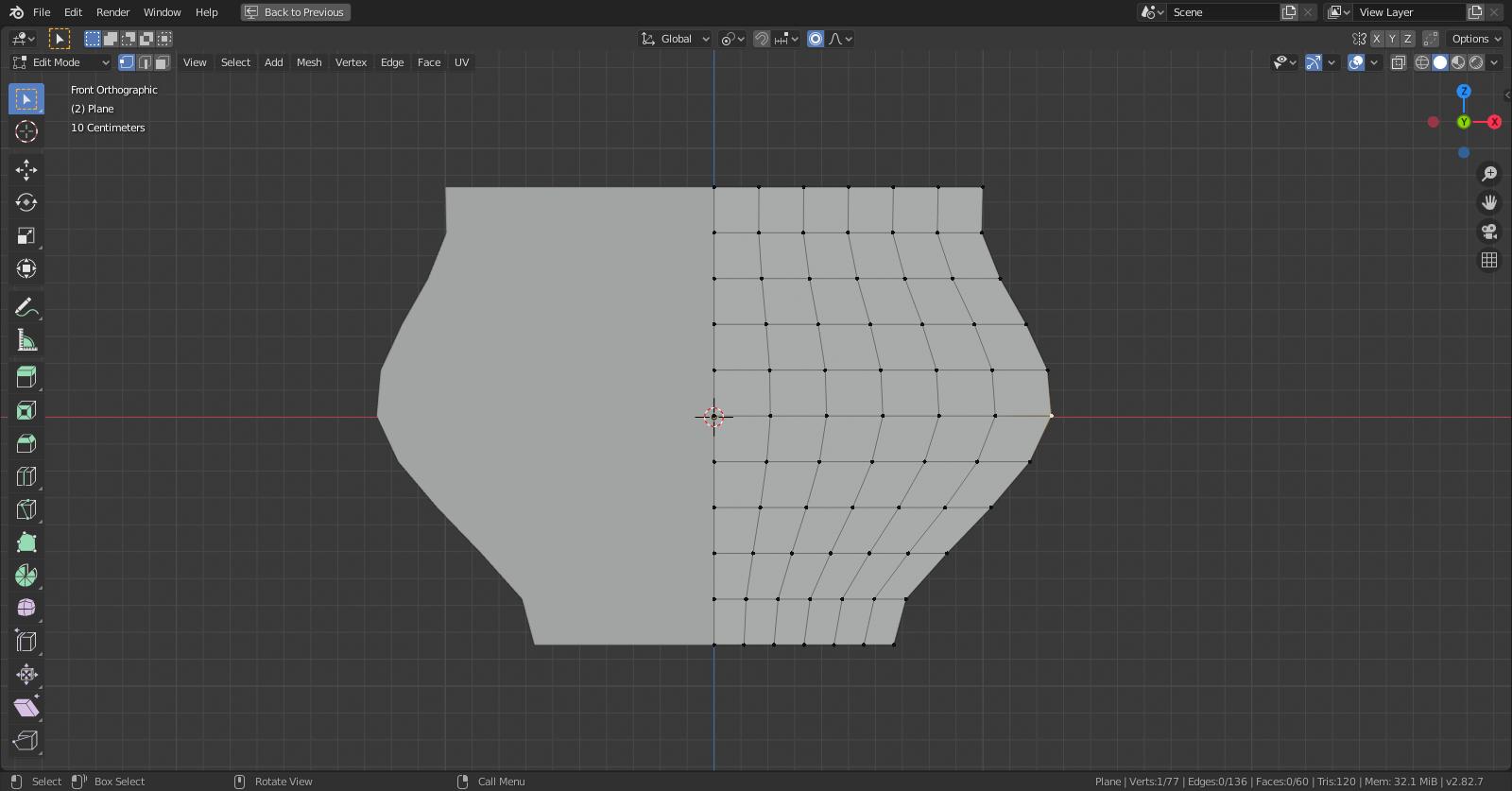Open the Blender logo menu
1512x791 pixels.
(16, 12)
